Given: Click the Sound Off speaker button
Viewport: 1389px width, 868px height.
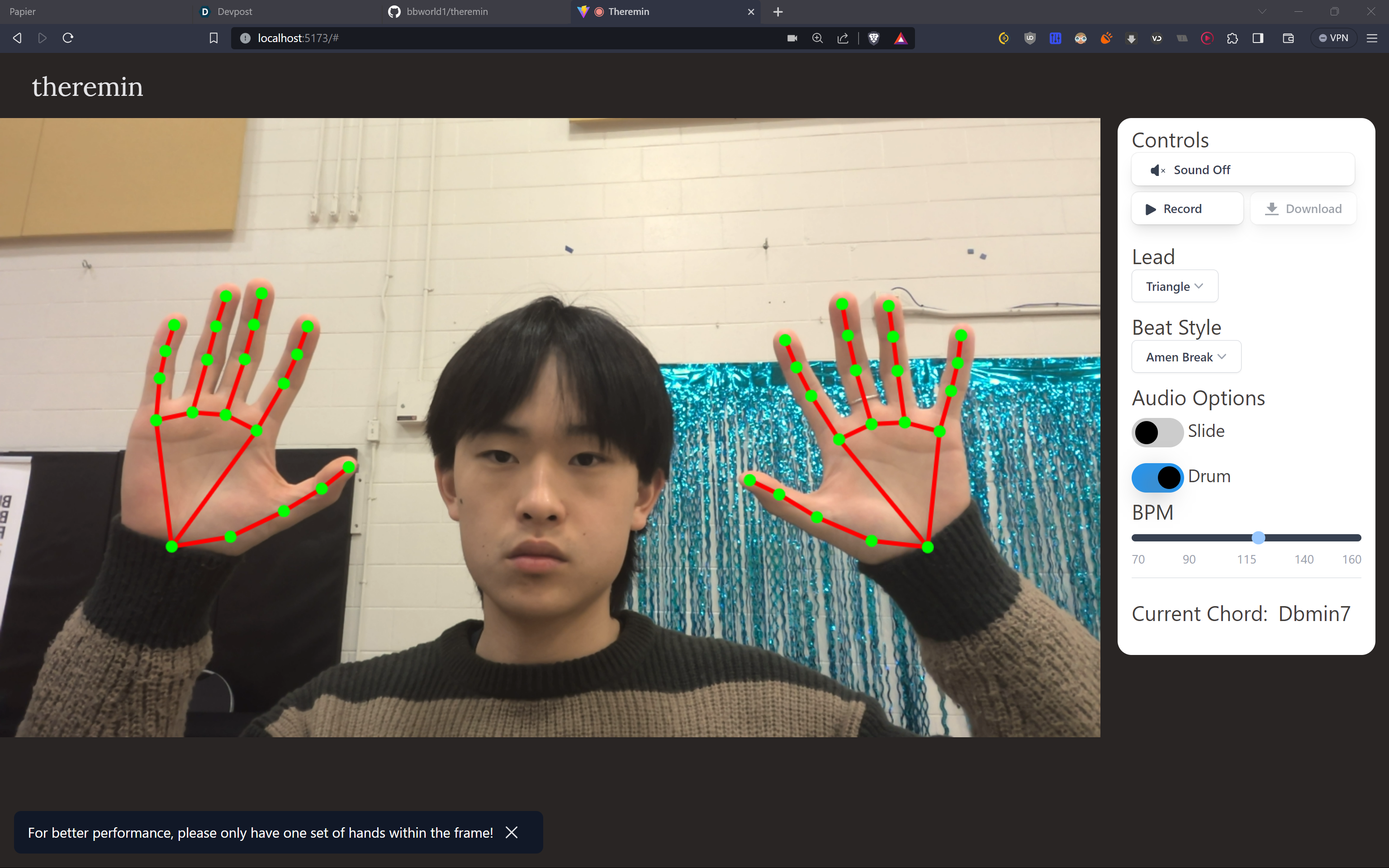Looking at the screenshot, I should (1242, 170).
